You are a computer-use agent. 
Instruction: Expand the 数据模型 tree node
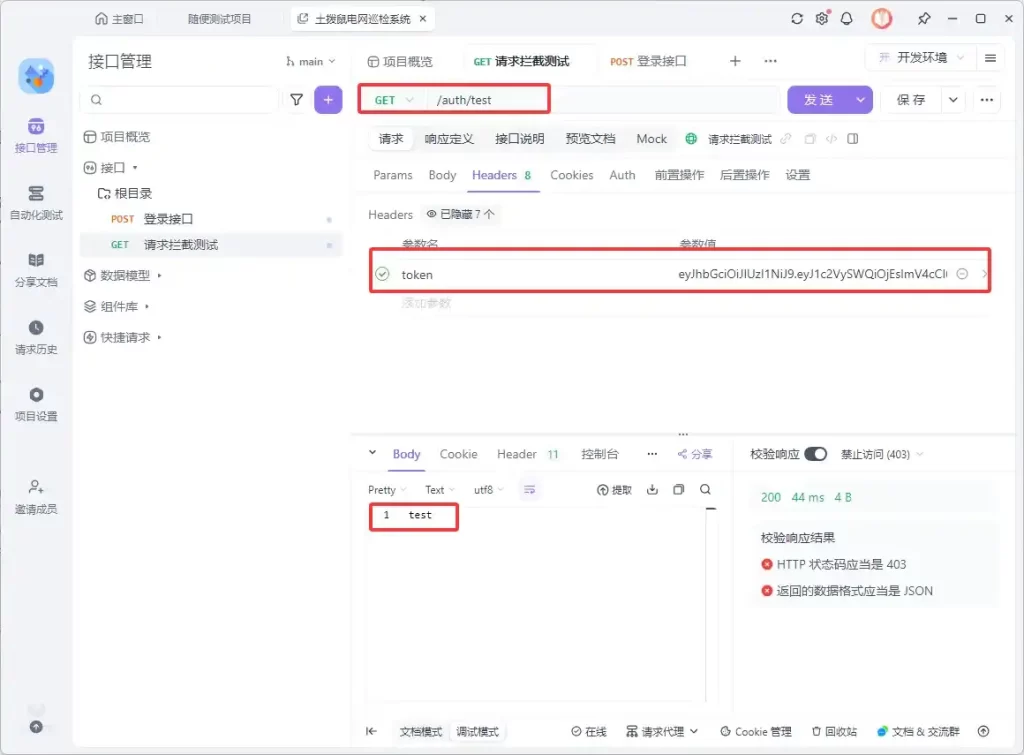160,275
